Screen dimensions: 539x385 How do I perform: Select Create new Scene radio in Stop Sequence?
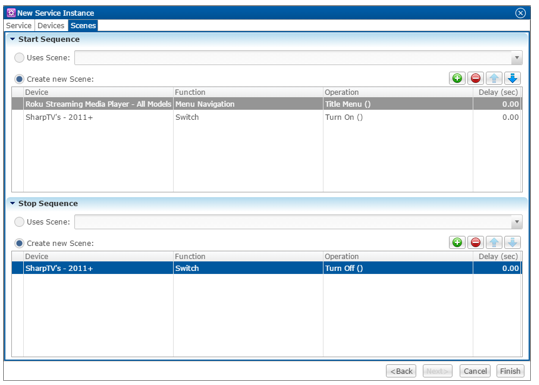19,243
